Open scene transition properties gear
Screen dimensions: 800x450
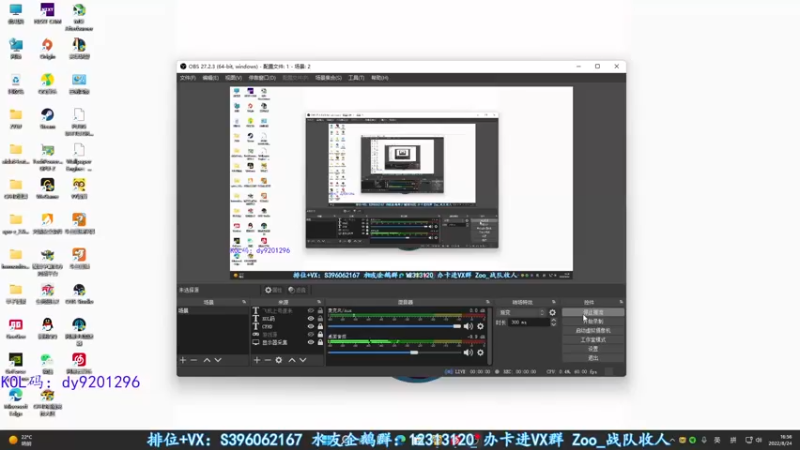click(x=553, y=313)
